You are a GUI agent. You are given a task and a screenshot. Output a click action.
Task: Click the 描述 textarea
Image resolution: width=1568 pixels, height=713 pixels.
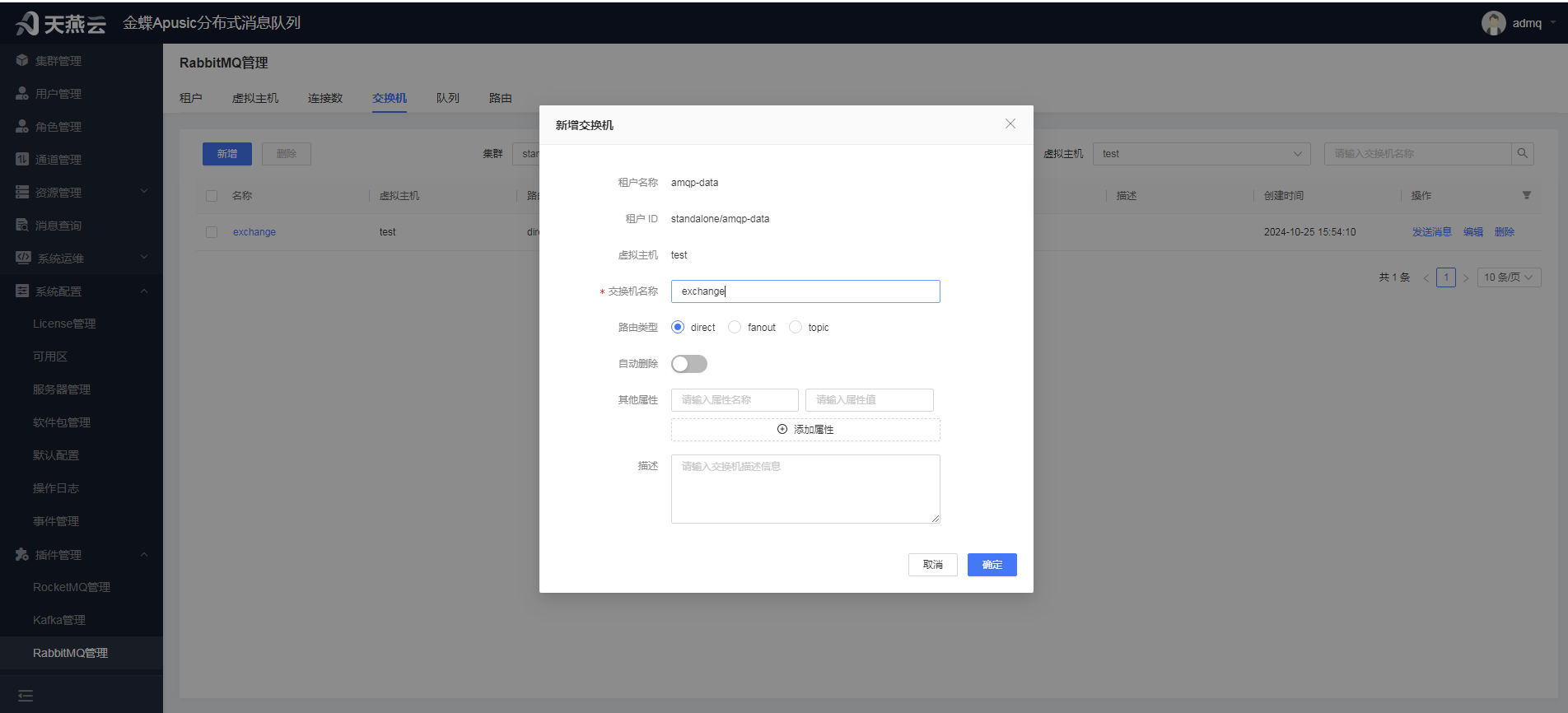805,489
